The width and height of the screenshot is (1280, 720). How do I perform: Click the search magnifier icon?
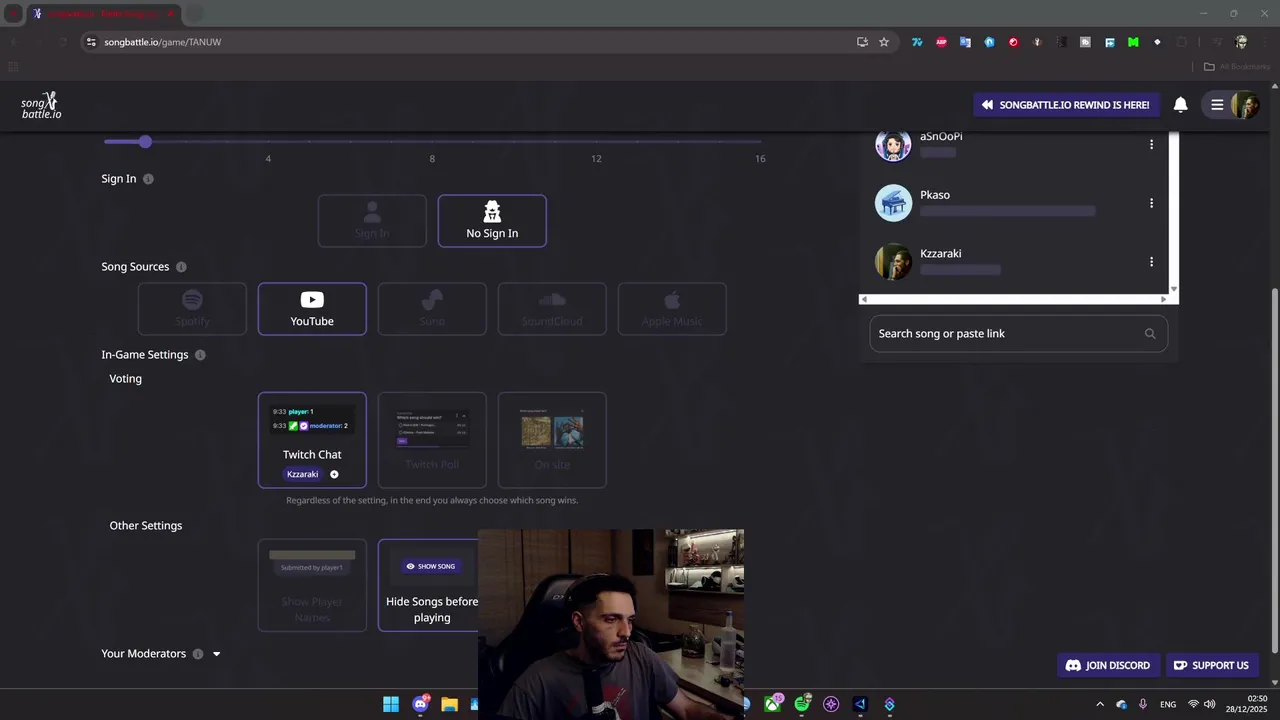tap(1150, 334)
